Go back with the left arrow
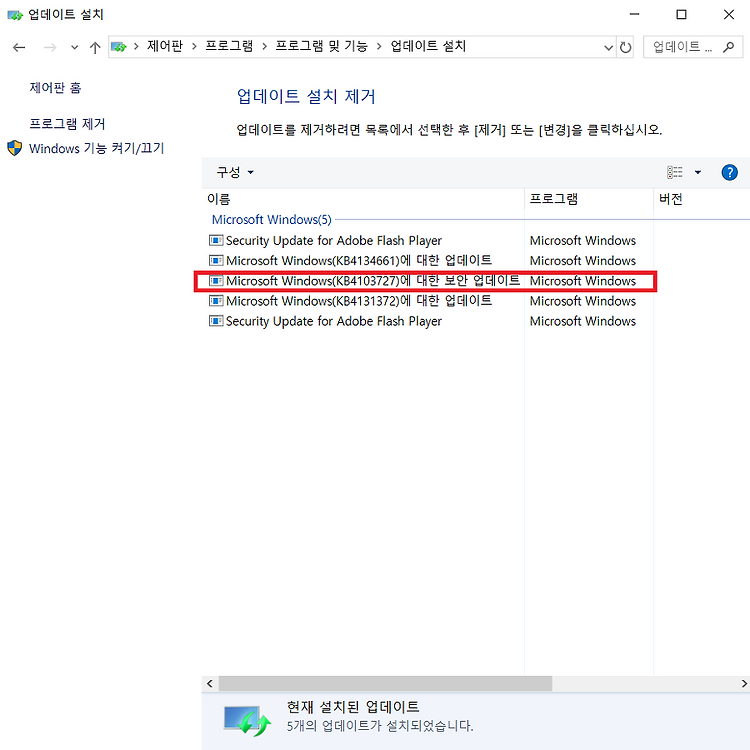 click(19, 47)
